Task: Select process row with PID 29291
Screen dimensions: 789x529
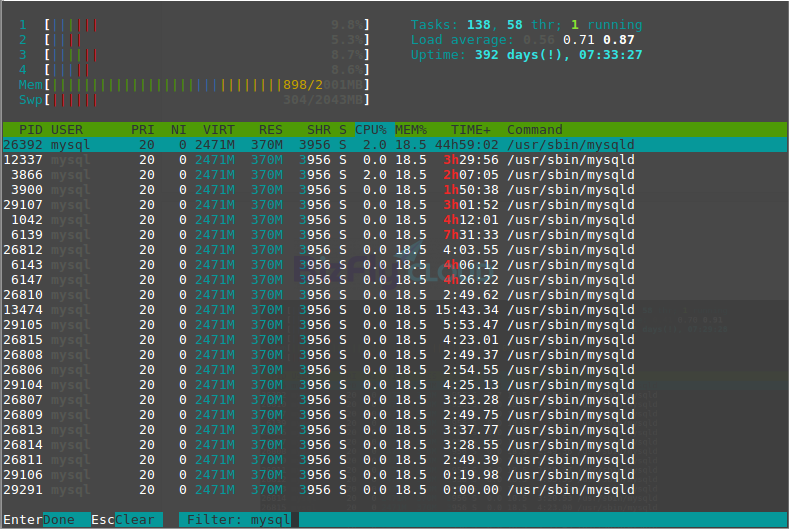Action: click(394, 490)
